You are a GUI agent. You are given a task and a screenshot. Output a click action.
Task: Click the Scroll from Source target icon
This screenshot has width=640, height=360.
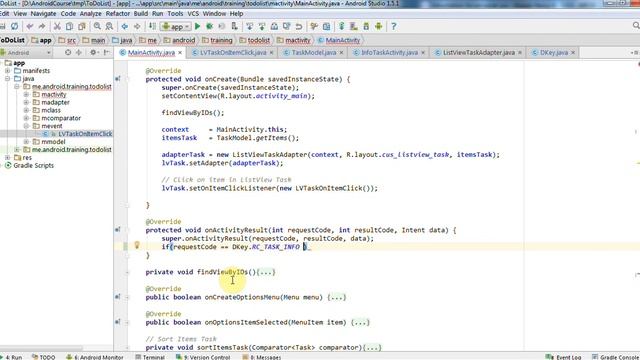click(x=68, y=53)
